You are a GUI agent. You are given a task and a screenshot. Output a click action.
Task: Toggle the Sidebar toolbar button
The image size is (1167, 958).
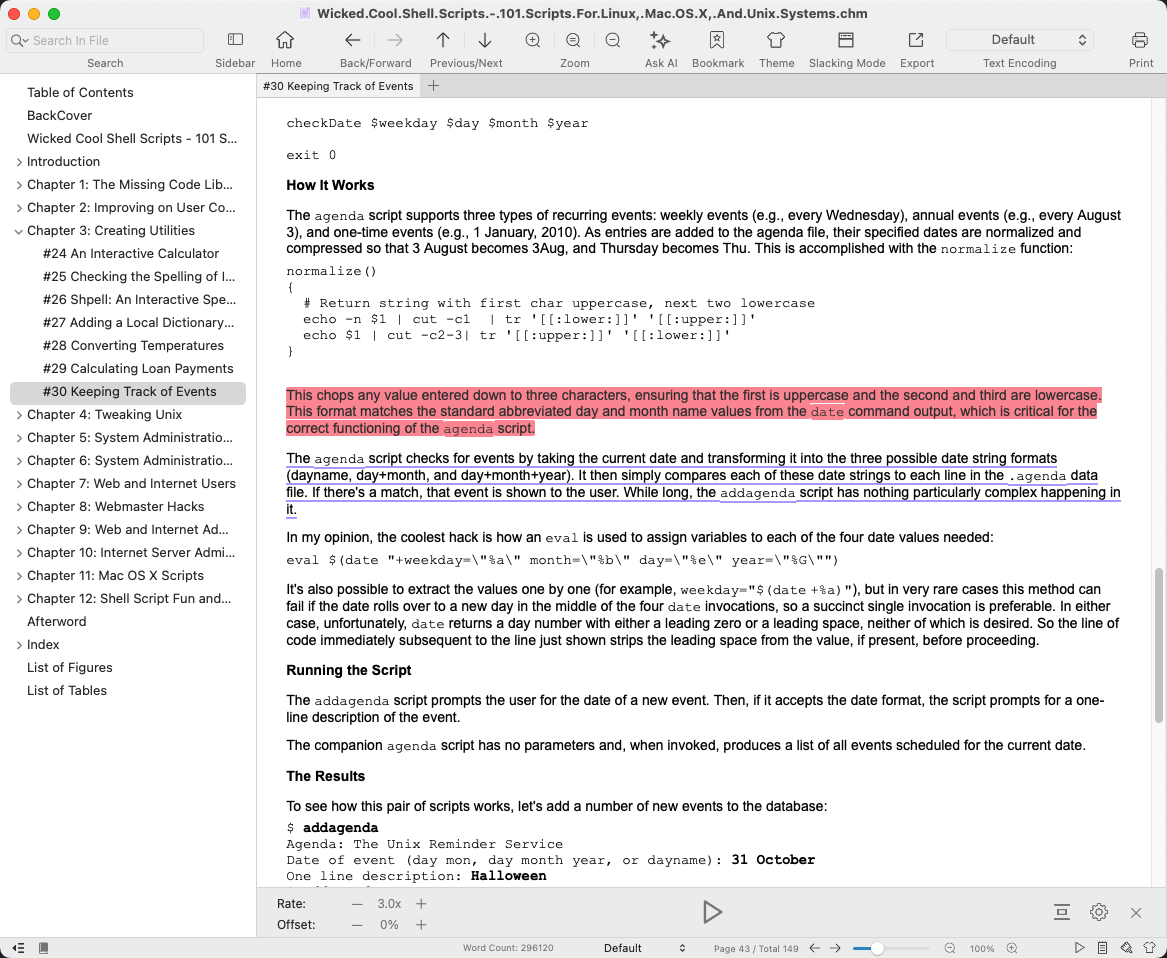pos(235,39)
